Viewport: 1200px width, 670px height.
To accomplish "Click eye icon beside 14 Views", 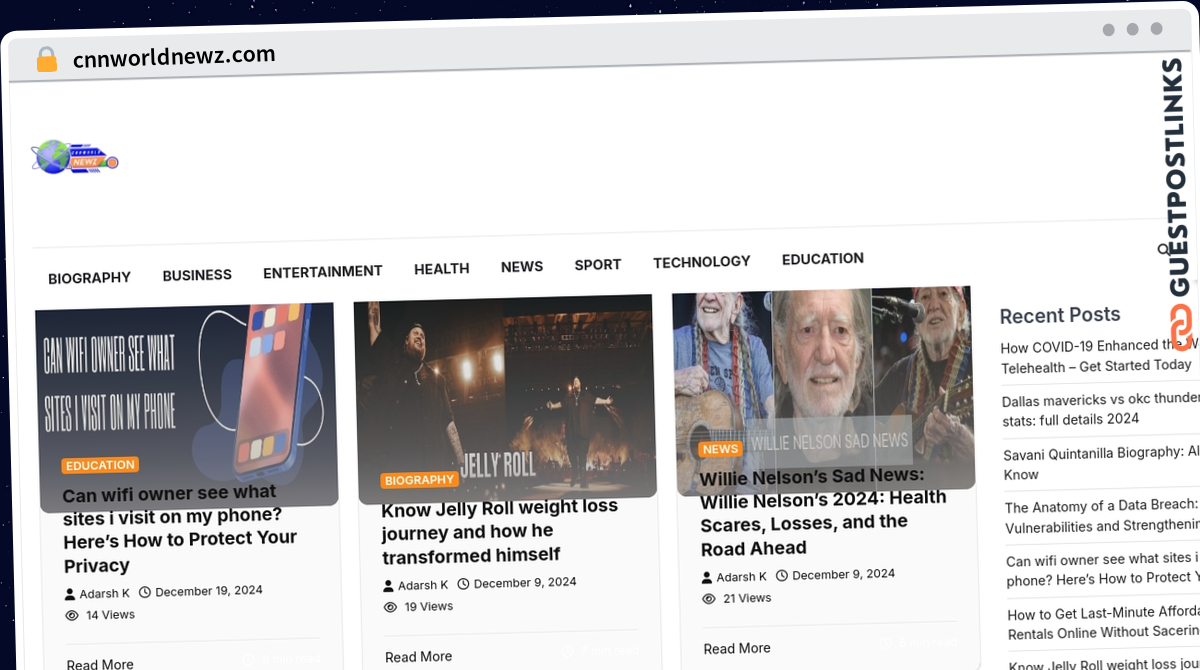I will 72,616.
